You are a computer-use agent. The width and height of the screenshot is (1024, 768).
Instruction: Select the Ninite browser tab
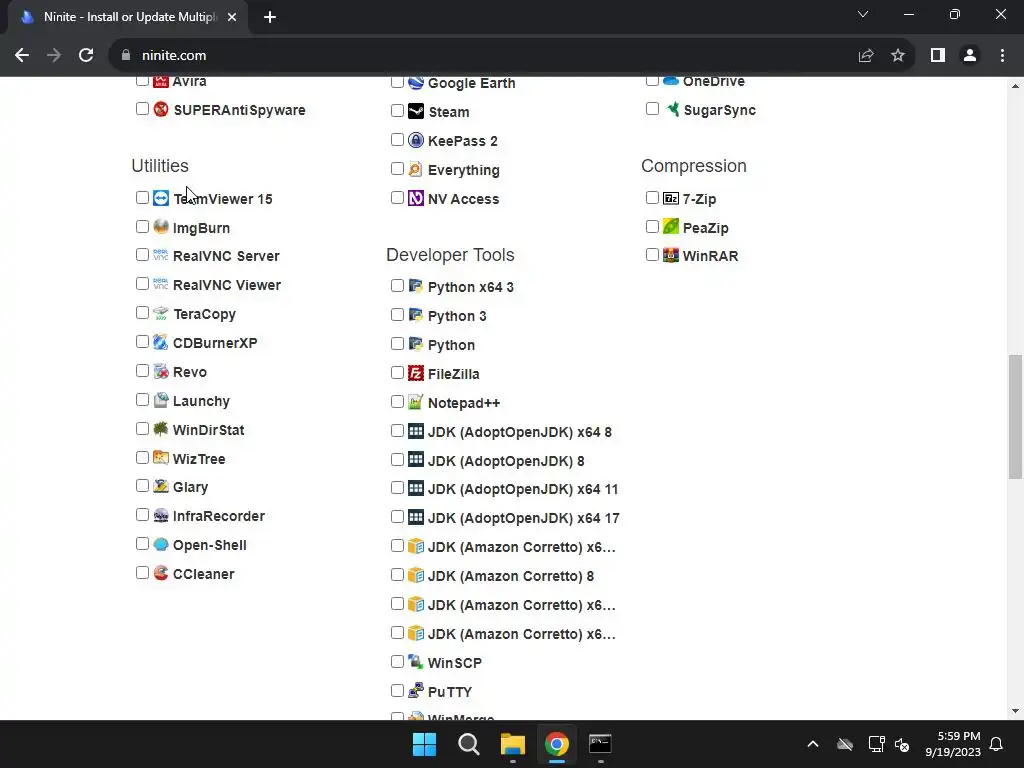[128, 17]
